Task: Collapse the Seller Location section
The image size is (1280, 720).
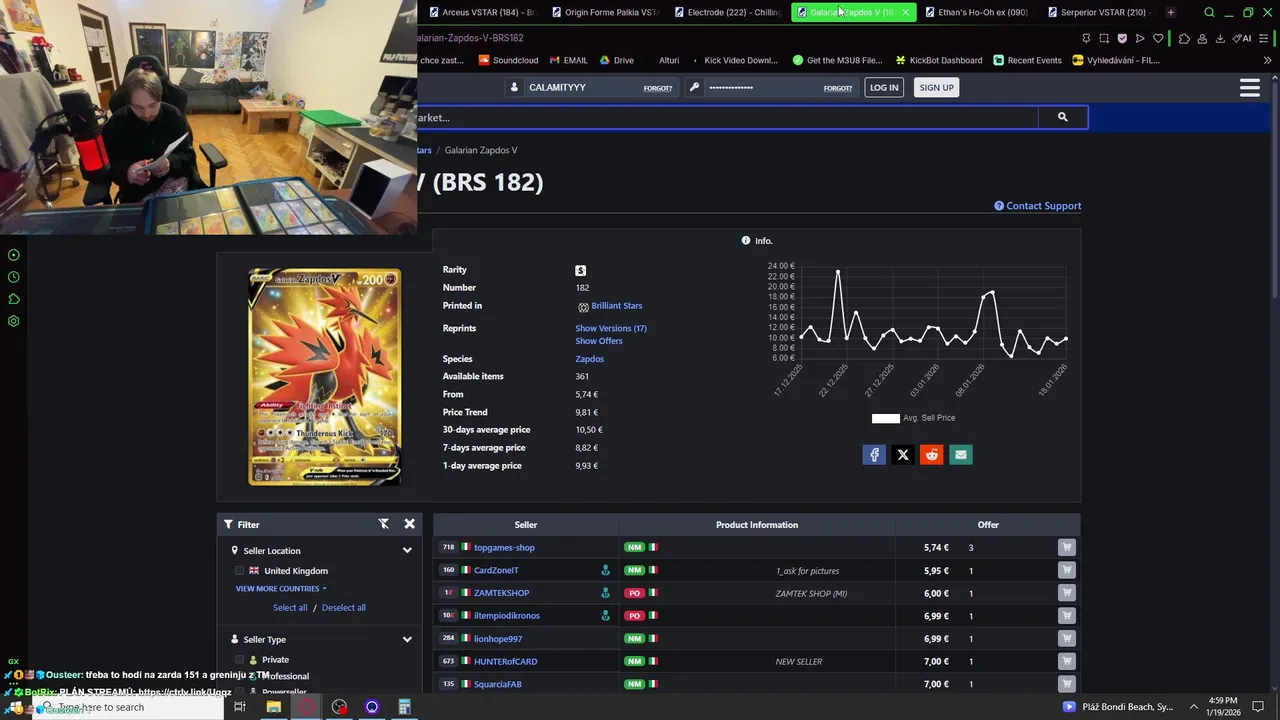Action: [407, 551]
